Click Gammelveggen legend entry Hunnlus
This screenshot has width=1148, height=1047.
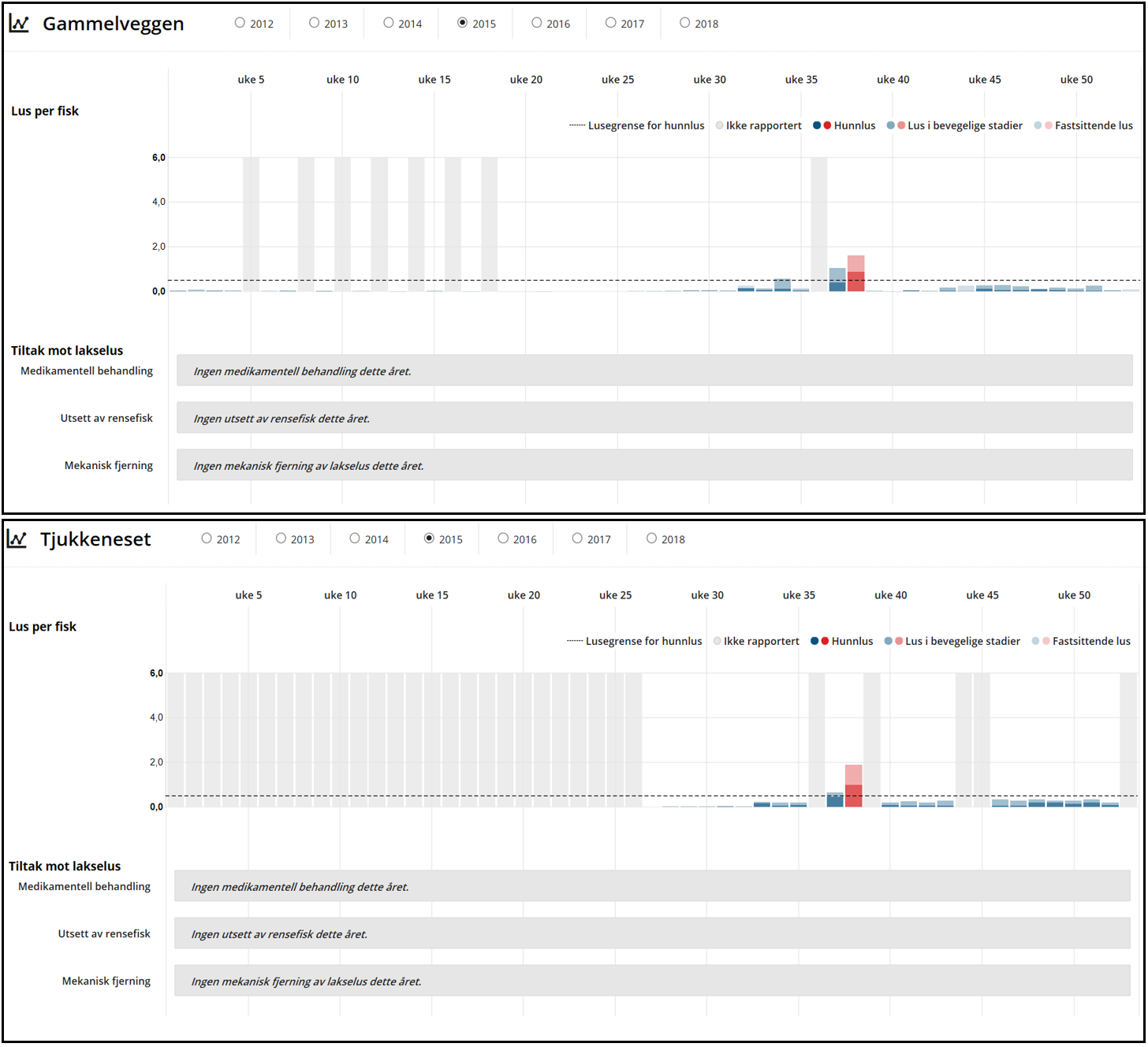pos(844,125)
